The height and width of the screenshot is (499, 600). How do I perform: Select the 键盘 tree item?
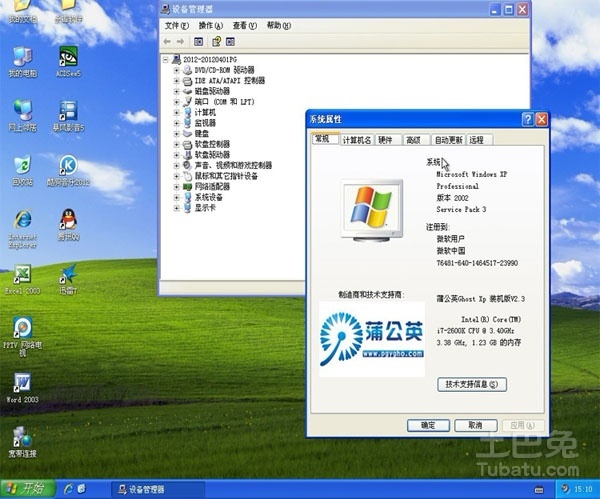pos(202,134)
